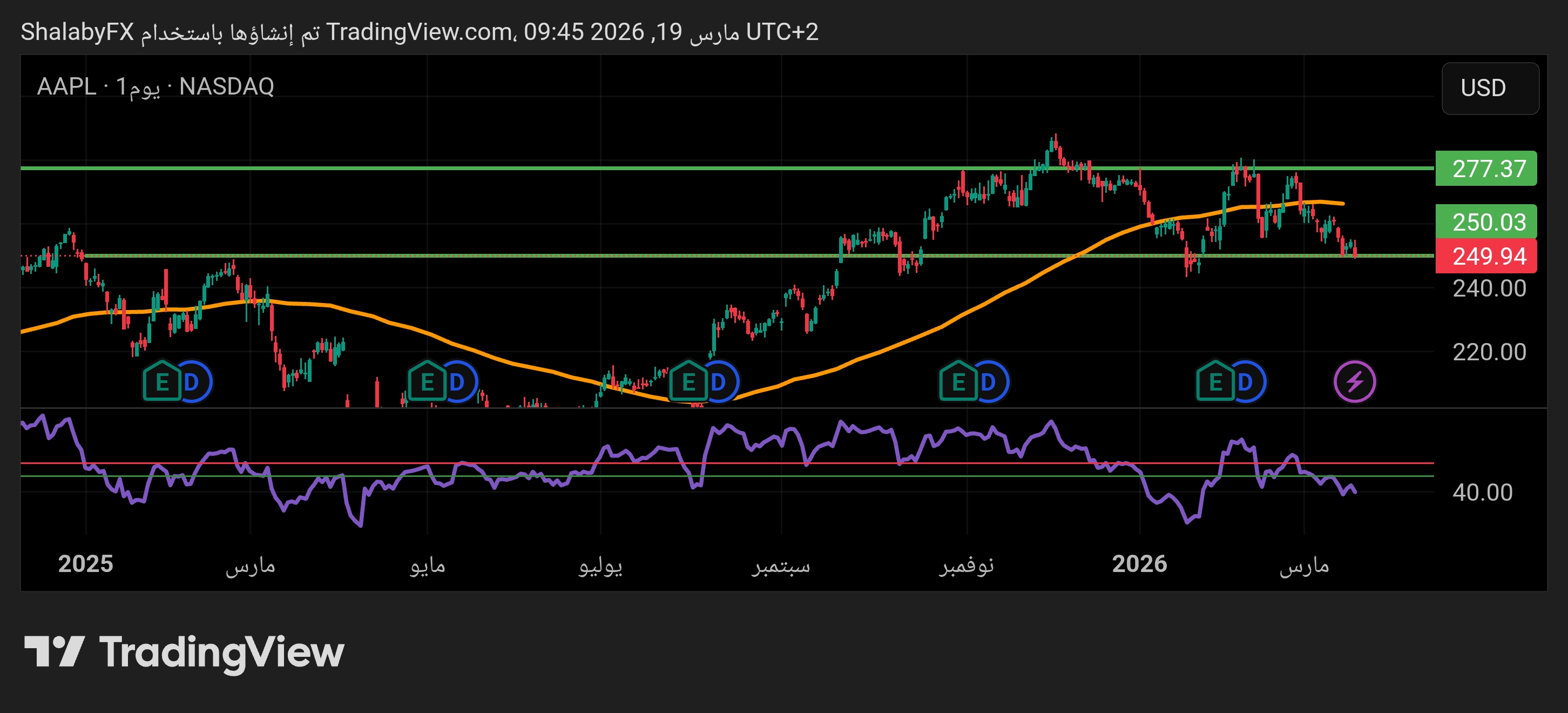Click the dividend D marker near August 2025
Viewport: 1568px width, 713px height.
point(721,382)
